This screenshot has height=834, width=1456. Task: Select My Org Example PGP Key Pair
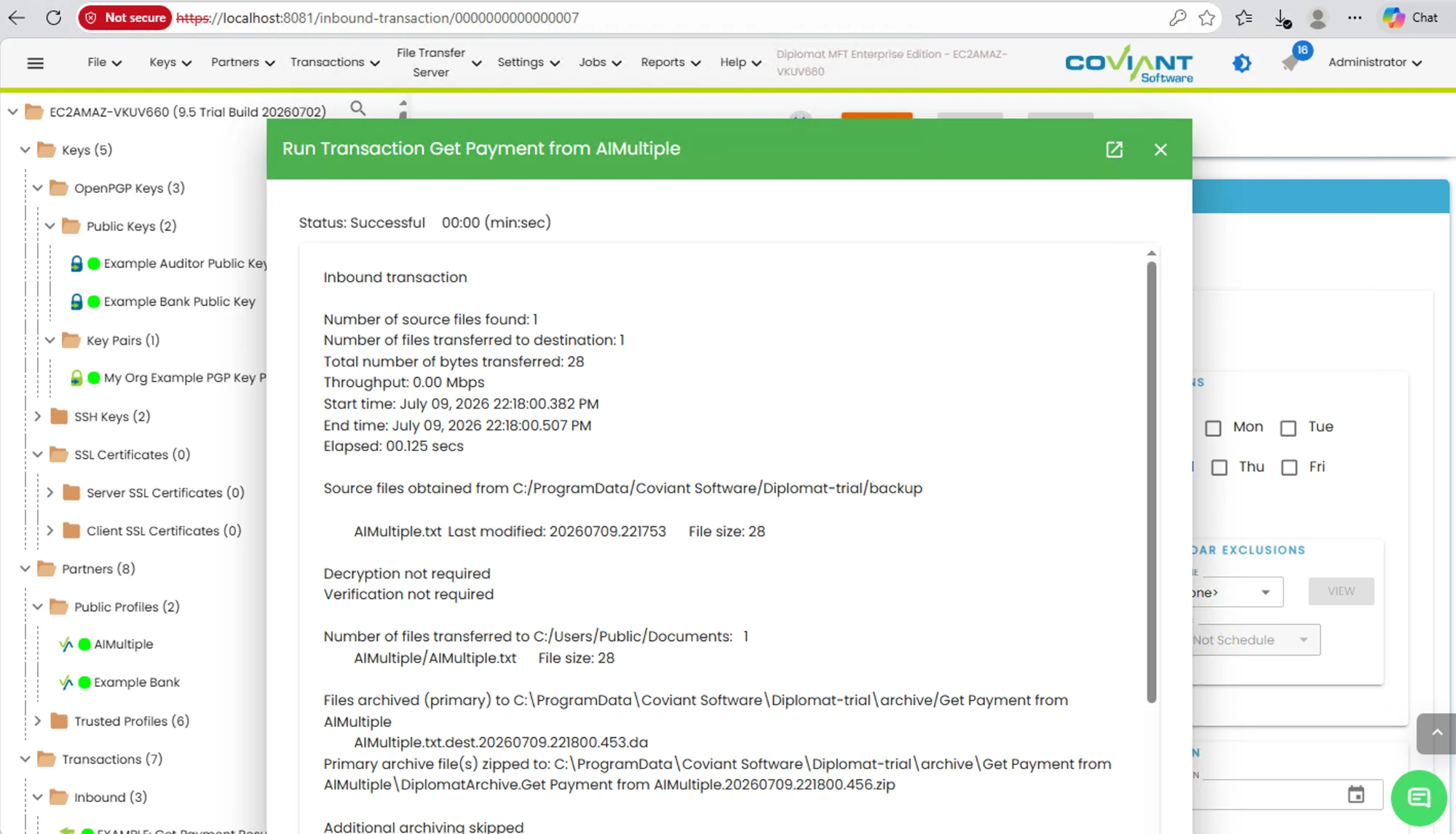tap(184, 378)
